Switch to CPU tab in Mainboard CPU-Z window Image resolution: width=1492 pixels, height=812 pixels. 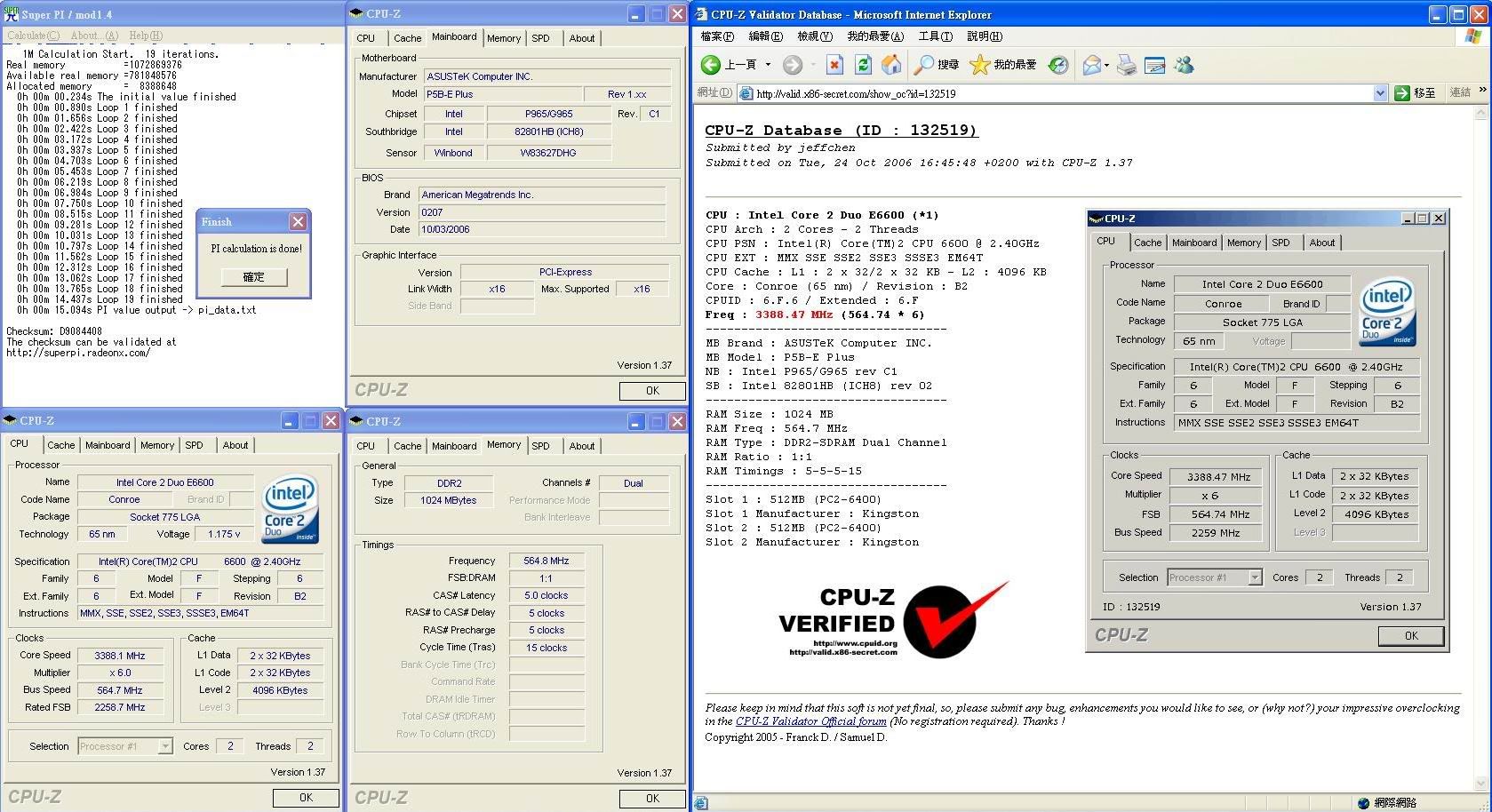click(x=366, y=38)
